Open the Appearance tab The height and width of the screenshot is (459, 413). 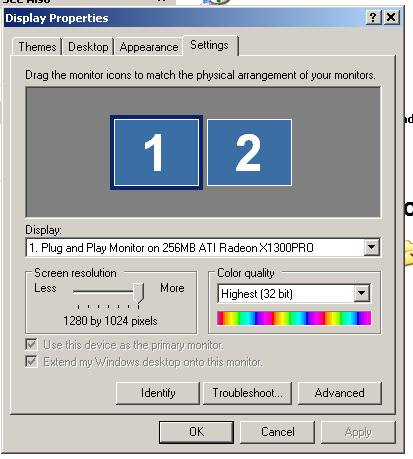(x=149, y=47)
